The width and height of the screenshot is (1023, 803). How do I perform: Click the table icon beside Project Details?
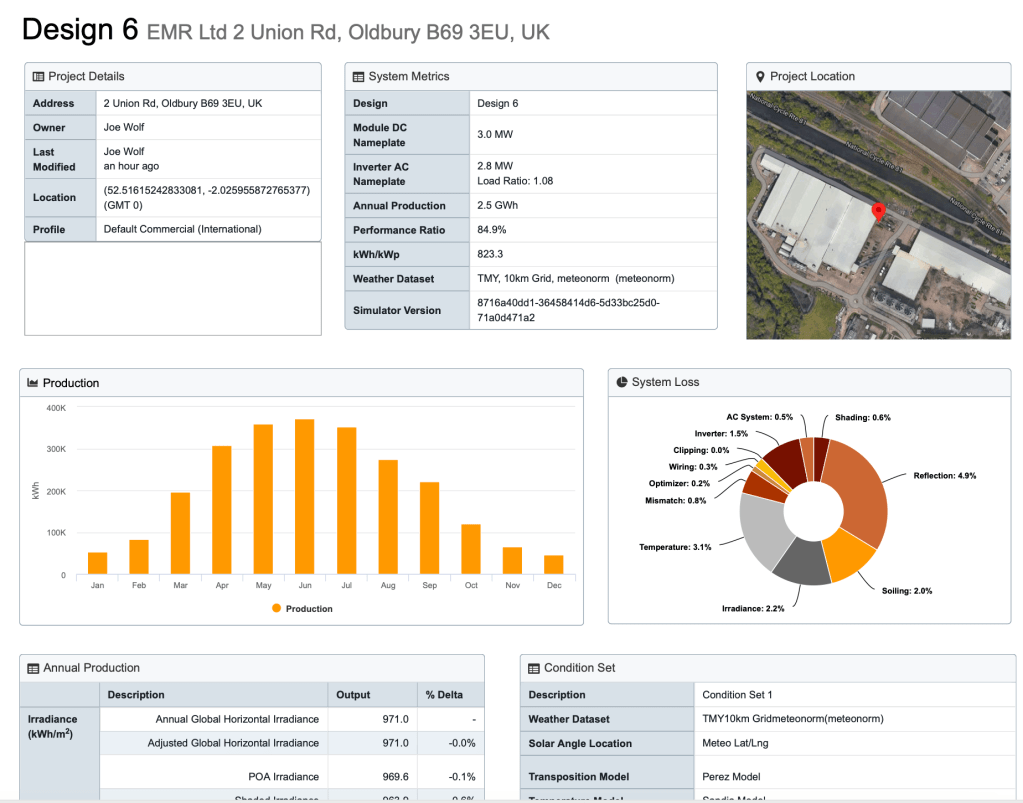38,77
